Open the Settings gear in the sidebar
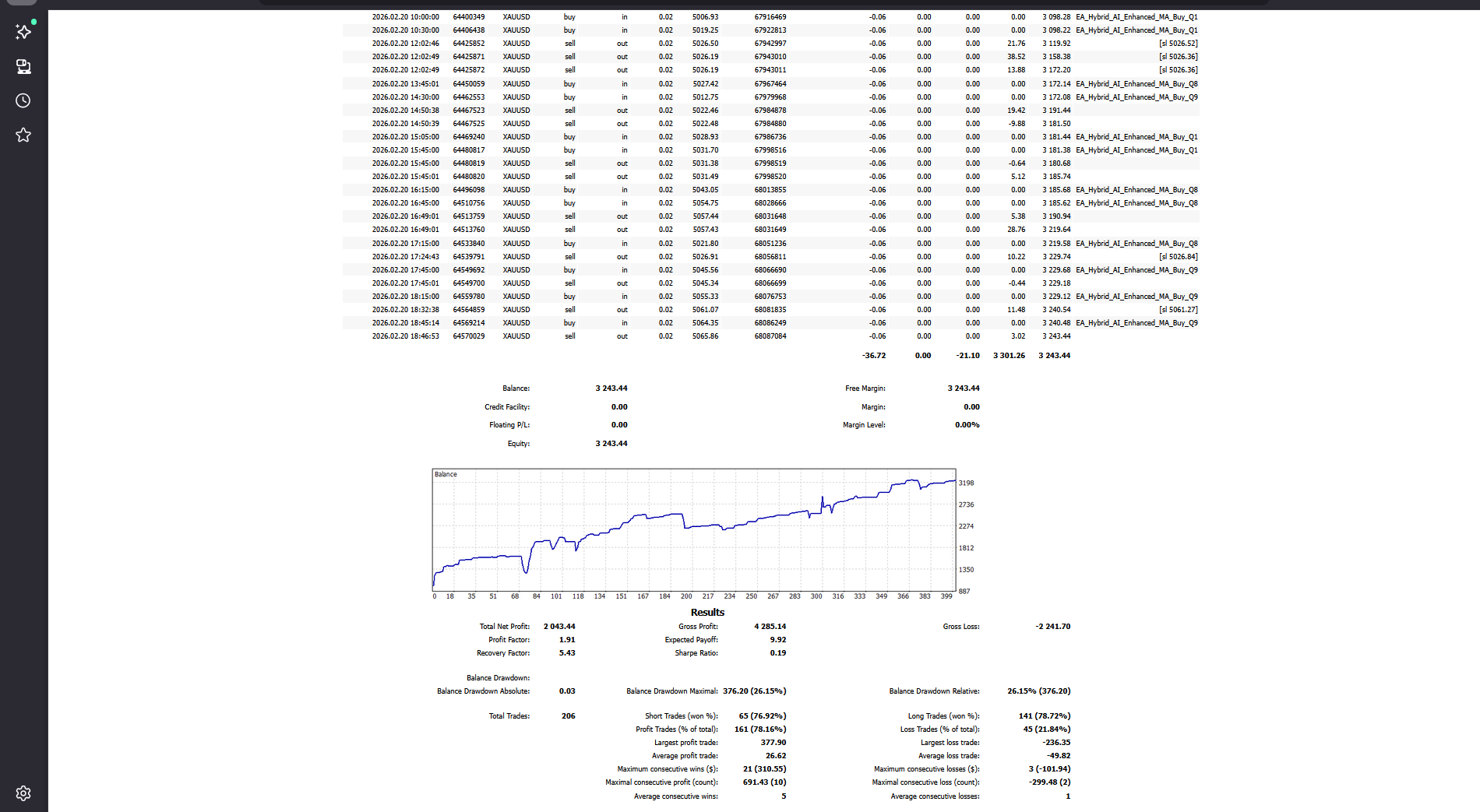 click(x=23, y=793)
